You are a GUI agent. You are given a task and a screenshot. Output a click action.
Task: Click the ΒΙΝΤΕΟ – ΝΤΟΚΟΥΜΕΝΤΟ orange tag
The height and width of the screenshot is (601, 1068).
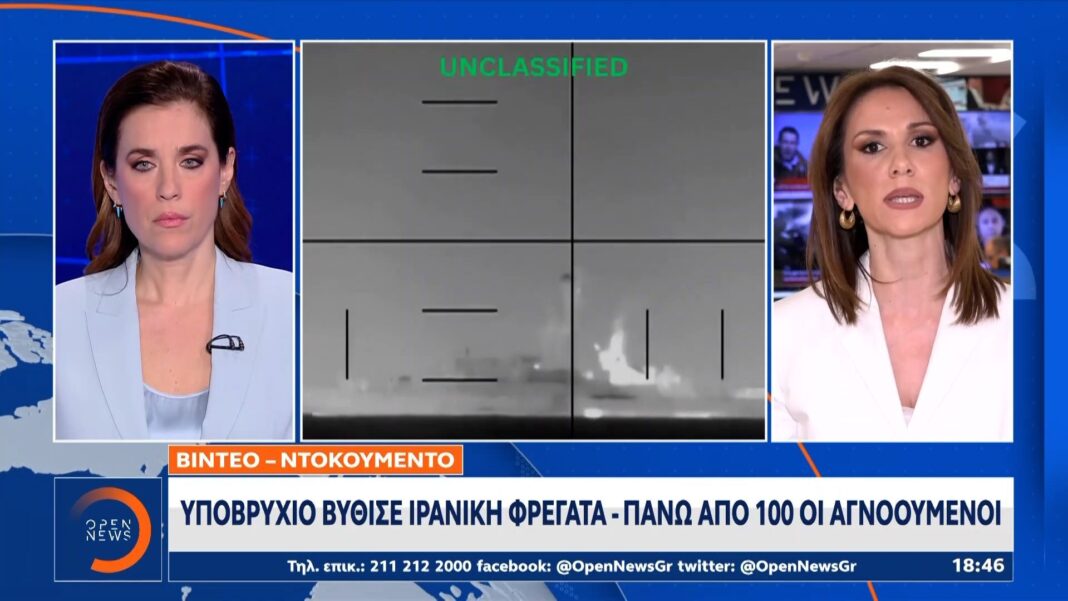[x=315, y=460]
